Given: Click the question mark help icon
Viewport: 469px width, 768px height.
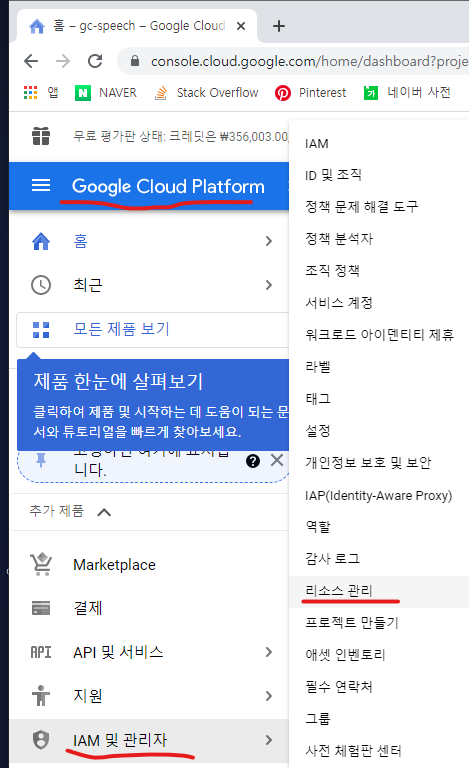Looking at the screenshot, I should [253, 461].
